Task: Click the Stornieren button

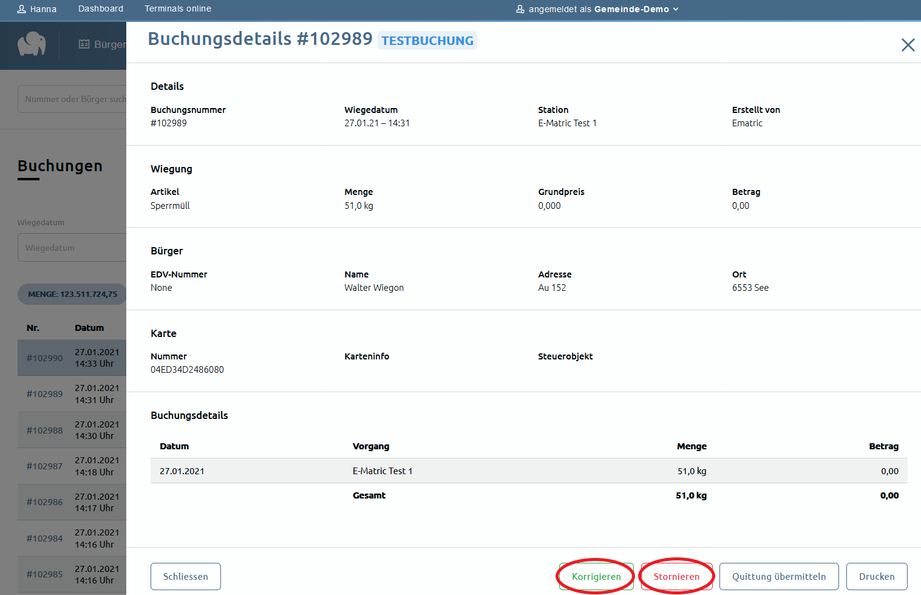Action: (x=677, y=576)
